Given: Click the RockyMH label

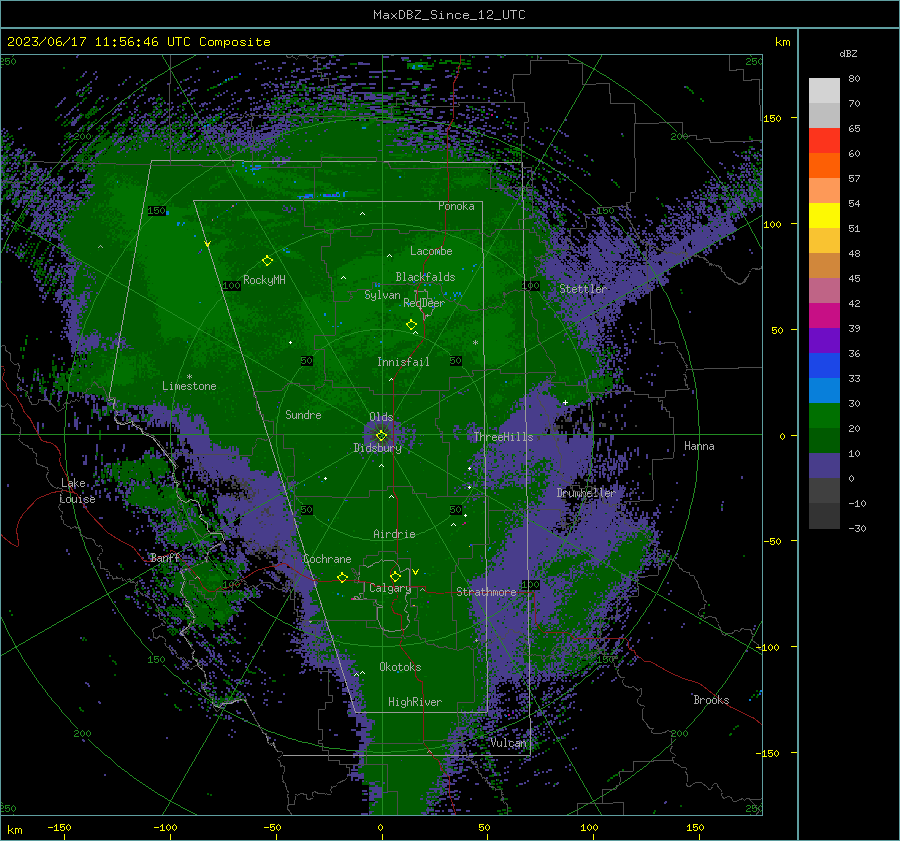Looking at the screenshot, I should click(x=264, y=280).
